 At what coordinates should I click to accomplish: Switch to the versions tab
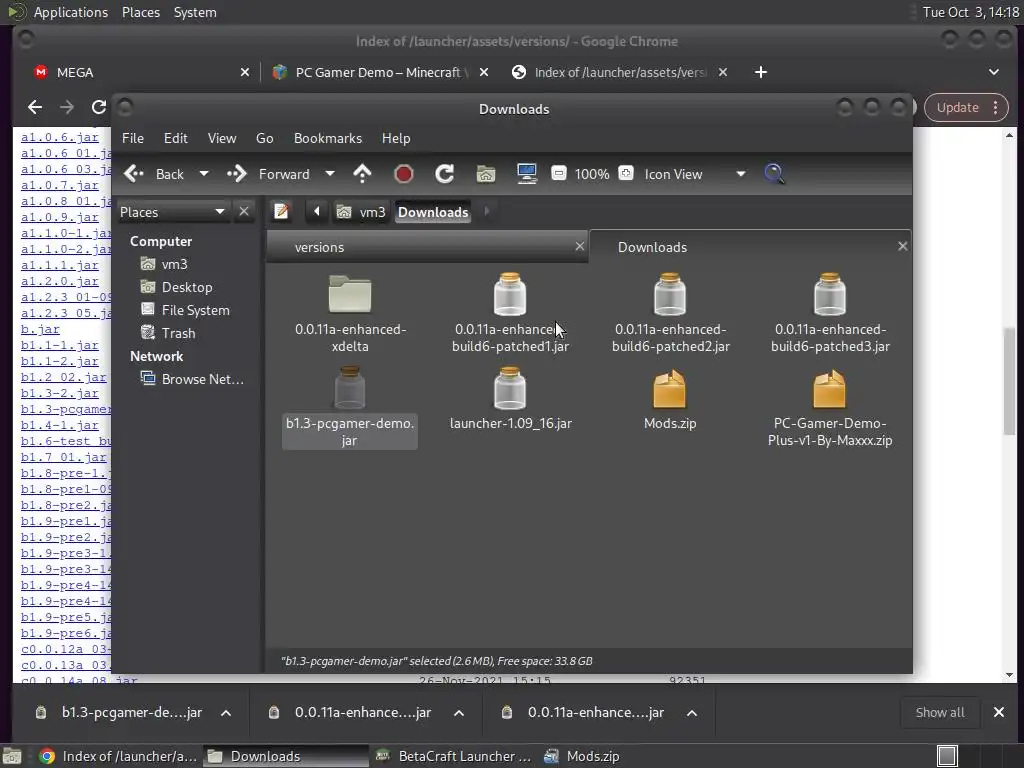(x=427, y=247)
